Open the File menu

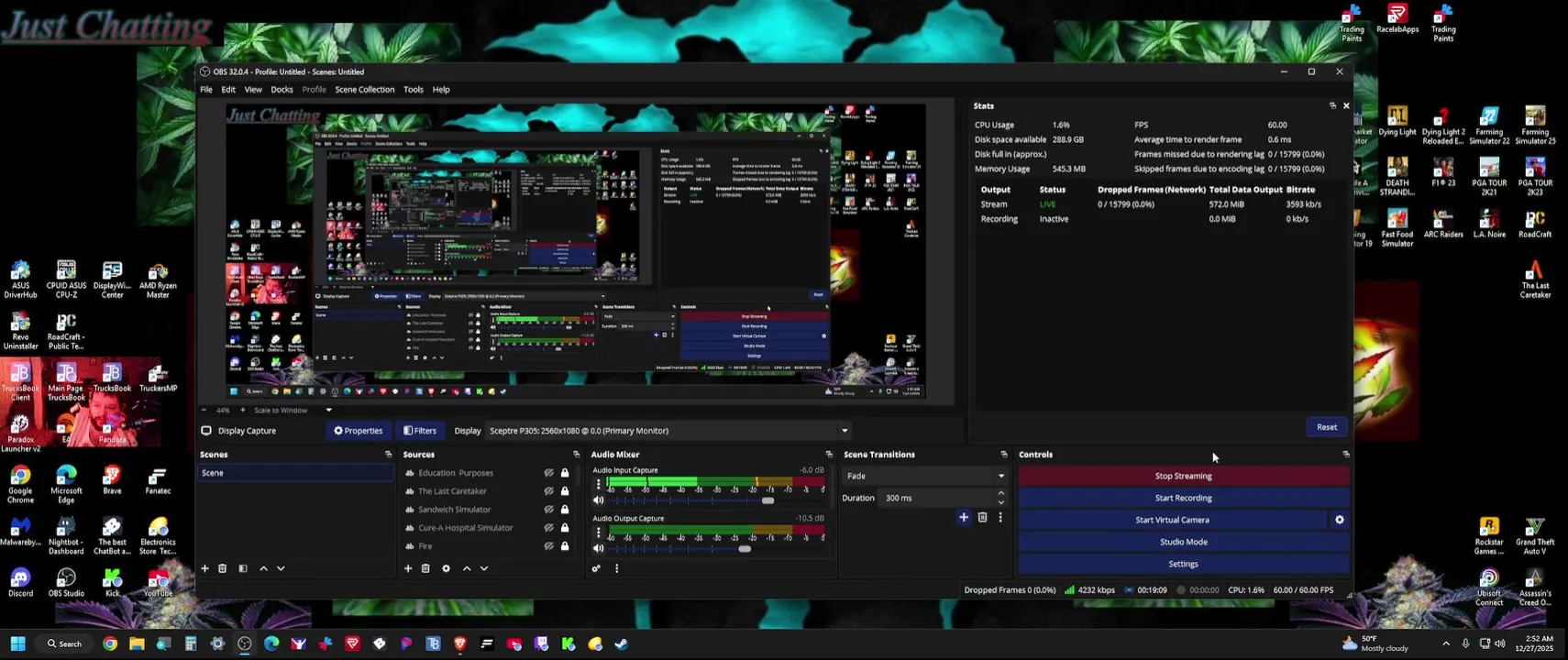206,90
